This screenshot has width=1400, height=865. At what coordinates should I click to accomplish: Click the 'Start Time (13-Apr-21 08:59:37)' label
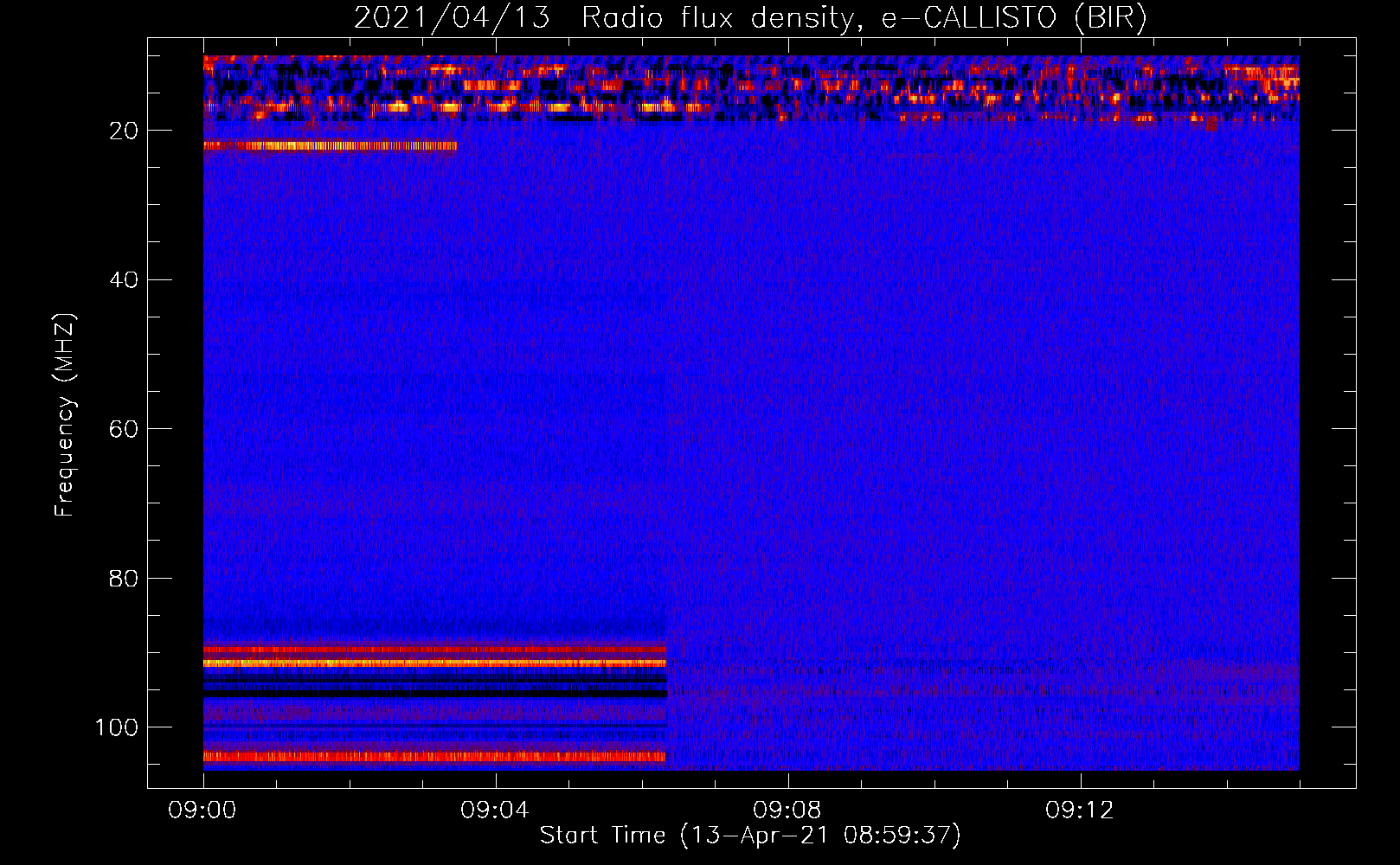(750, 836)
